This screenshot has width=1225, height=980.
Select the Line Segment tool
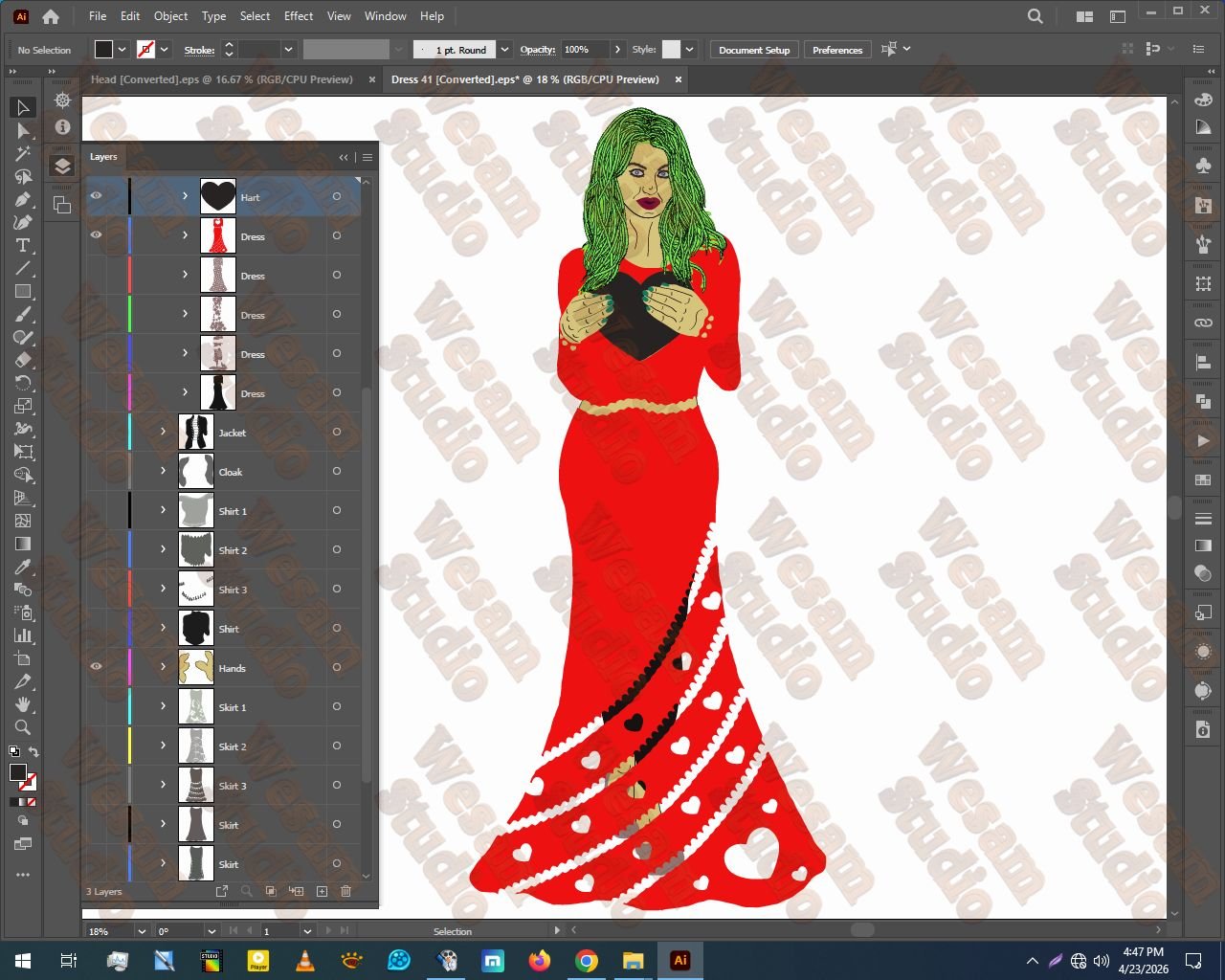pos(23,268)
